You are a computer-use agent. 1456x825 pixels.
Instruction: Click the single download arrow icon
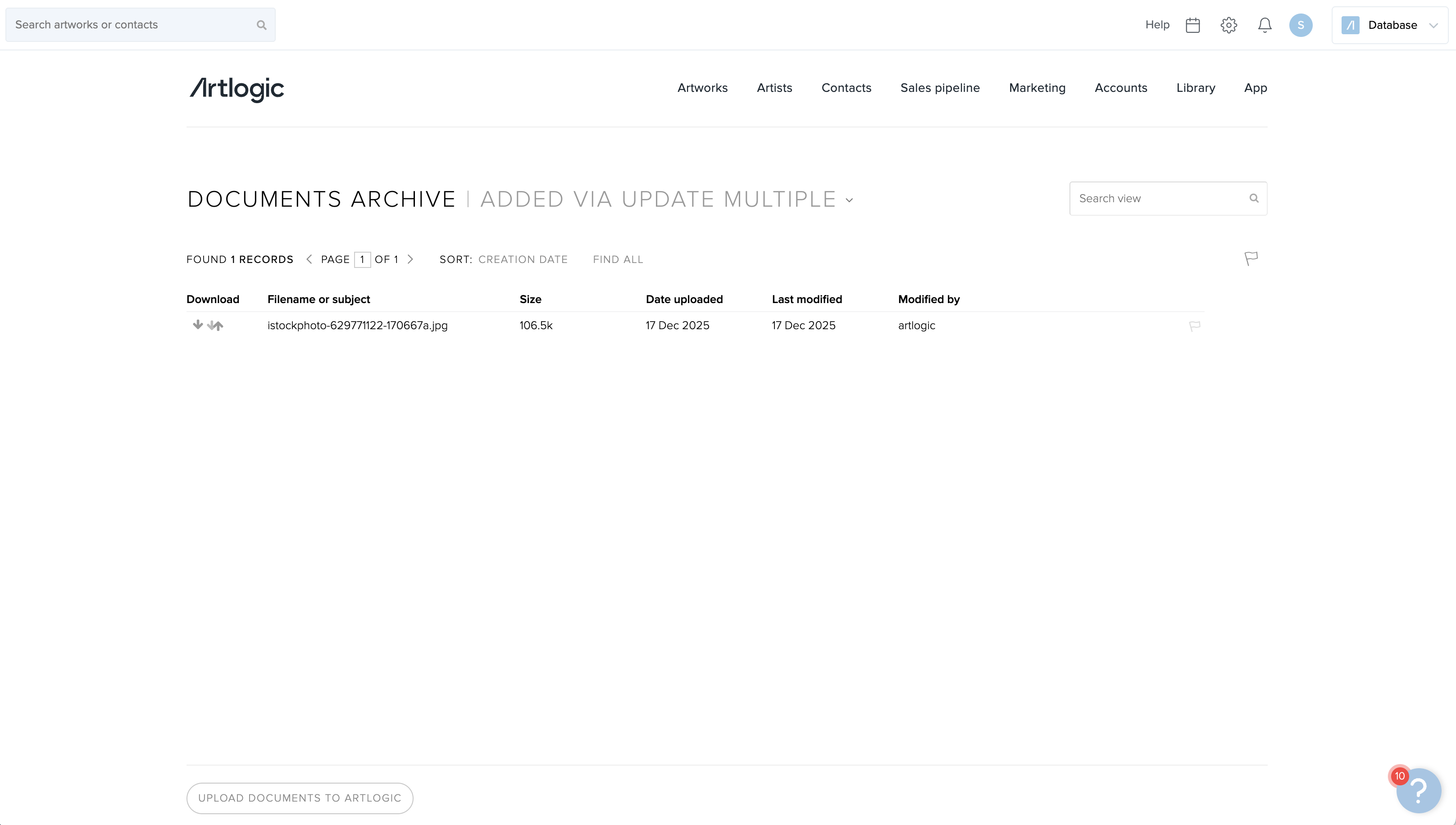tap(197, 325)
